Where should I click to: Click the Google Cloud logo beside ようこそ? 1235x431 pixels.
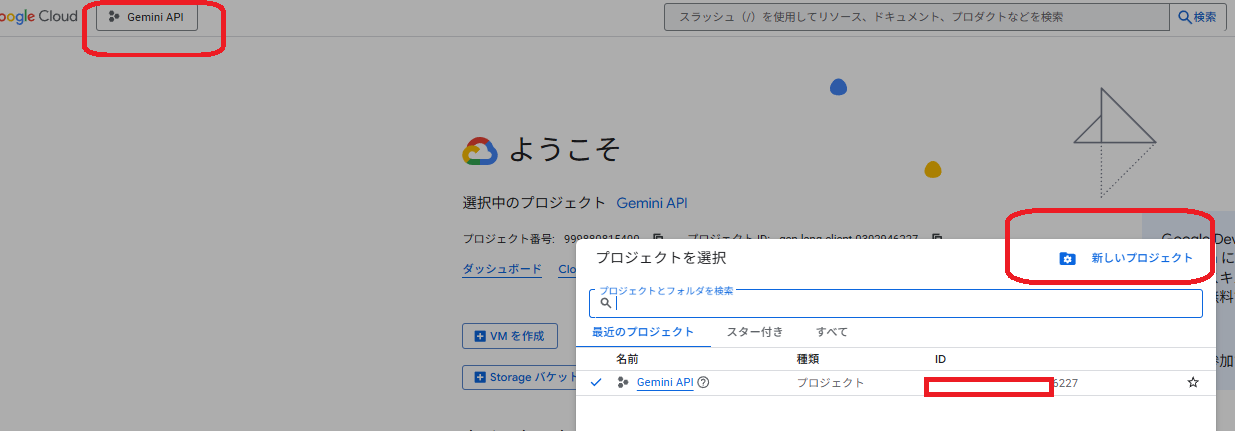tap(480, 151)
